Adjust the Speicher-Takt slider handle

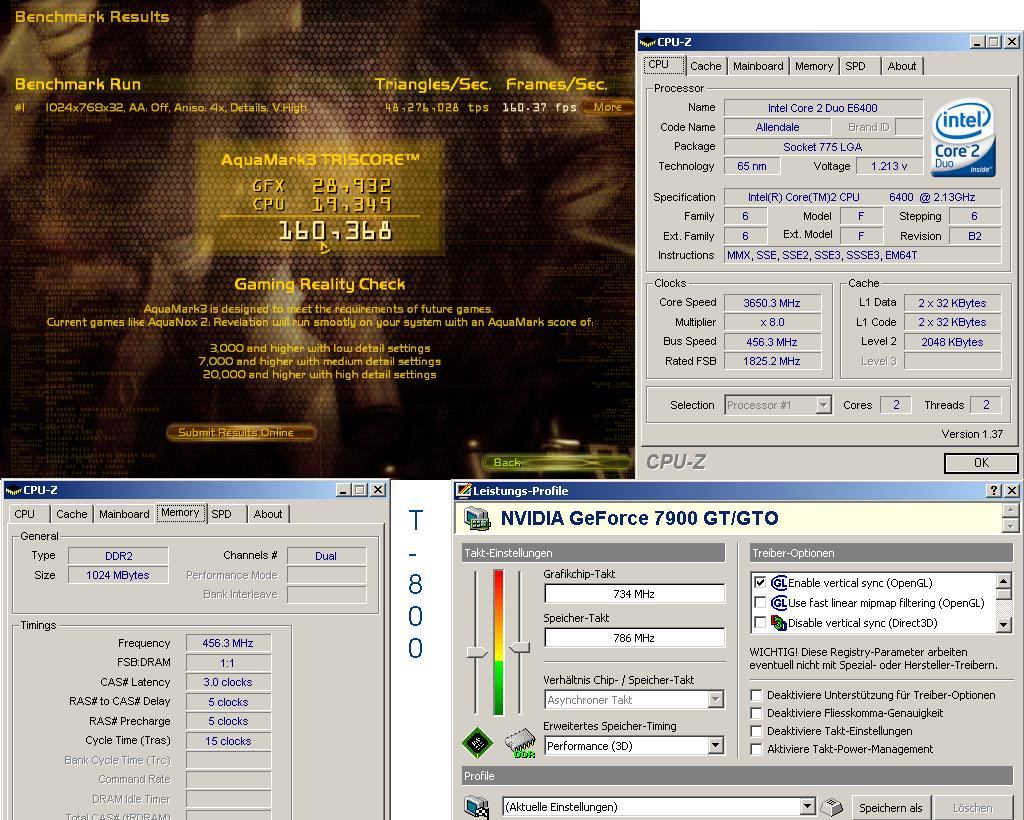click(520, 647)
